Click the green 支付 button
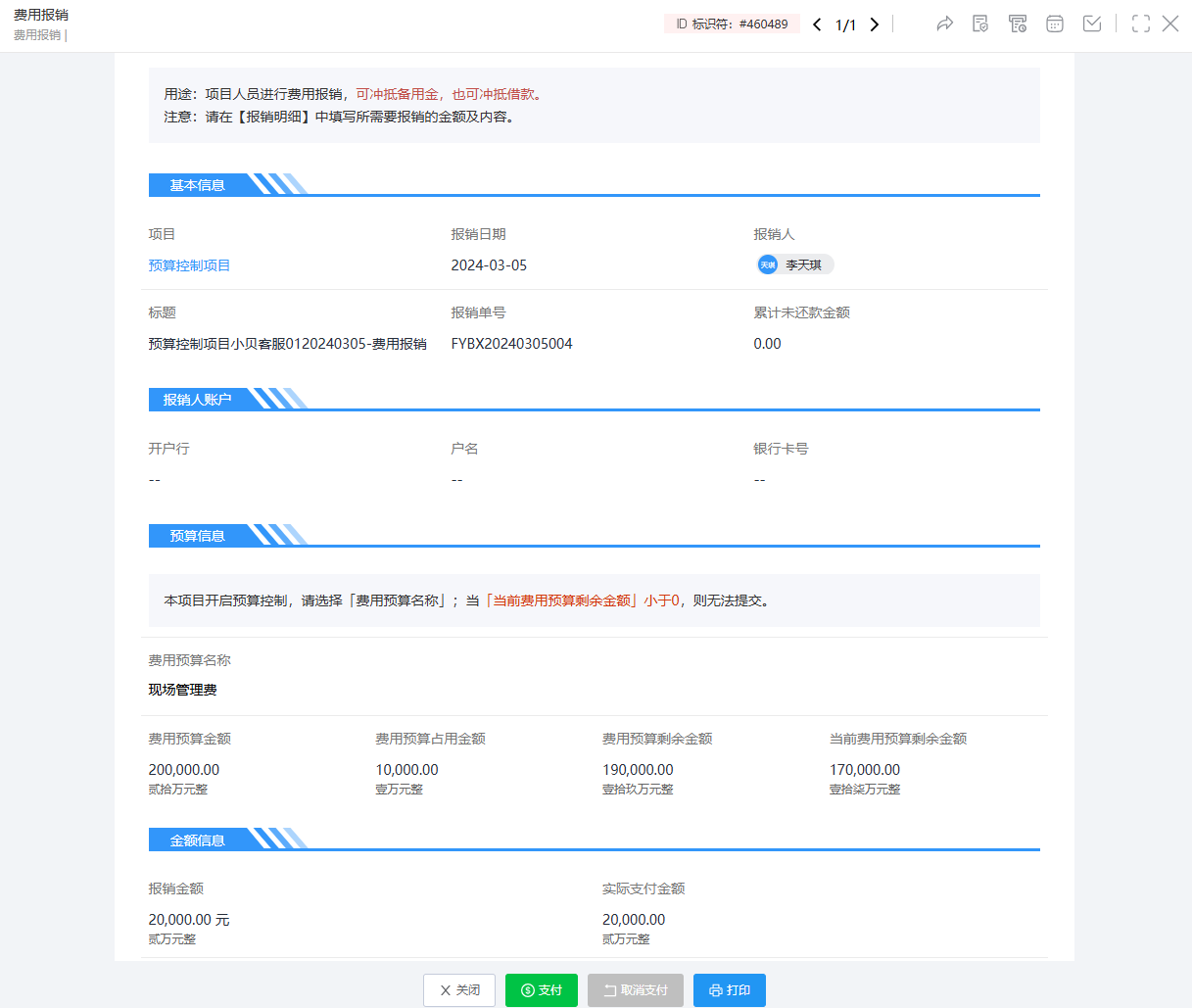Viewport: 1192px width, 1008px height. [x=542, y=990]
